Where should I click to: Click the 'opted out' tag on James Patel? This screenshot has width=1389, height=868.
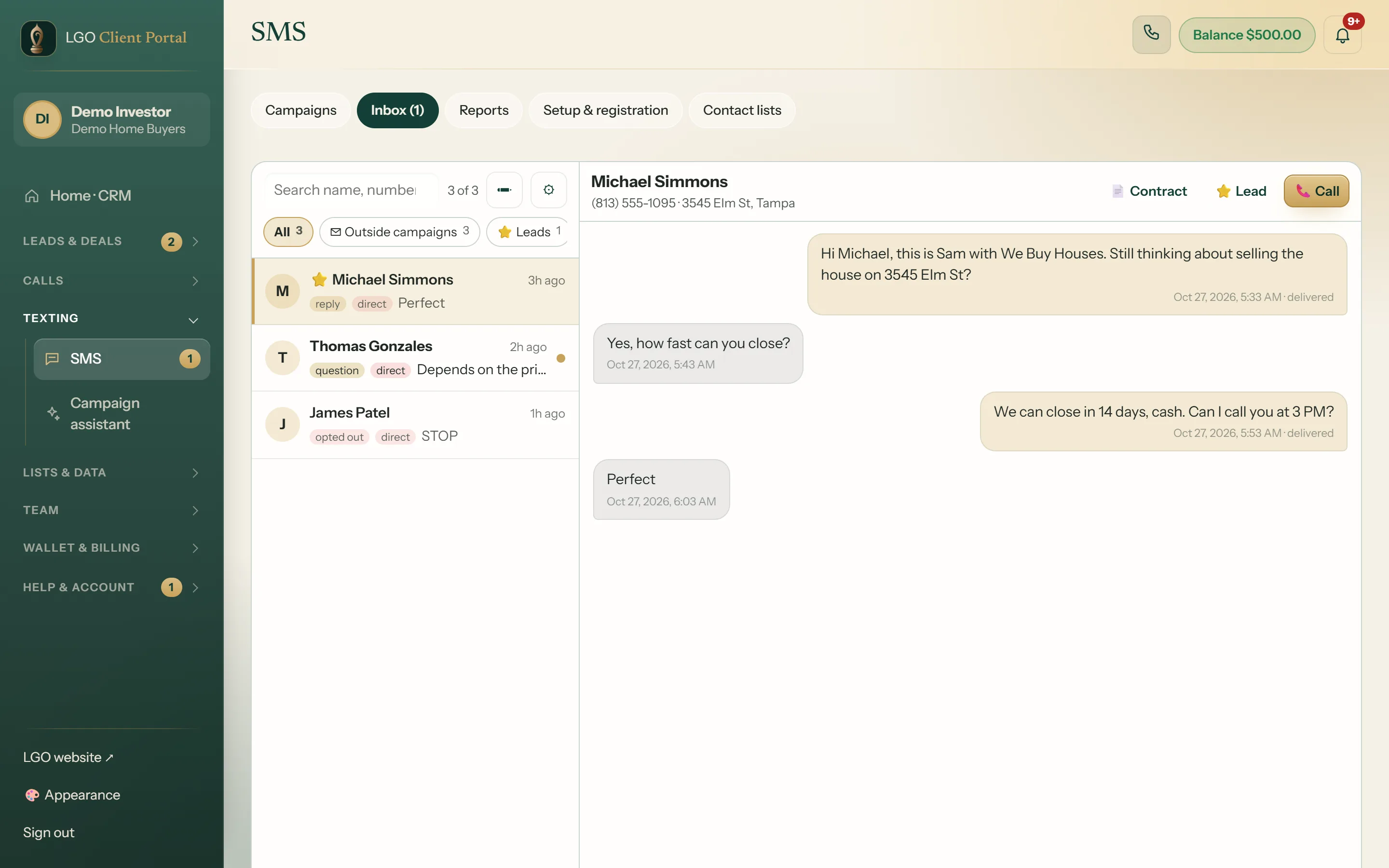click(339, 437)
